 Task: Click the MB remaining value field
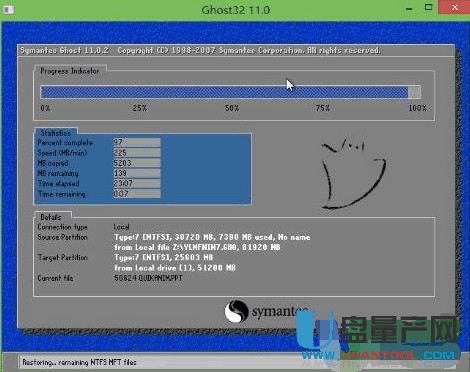tap(137, 173)
